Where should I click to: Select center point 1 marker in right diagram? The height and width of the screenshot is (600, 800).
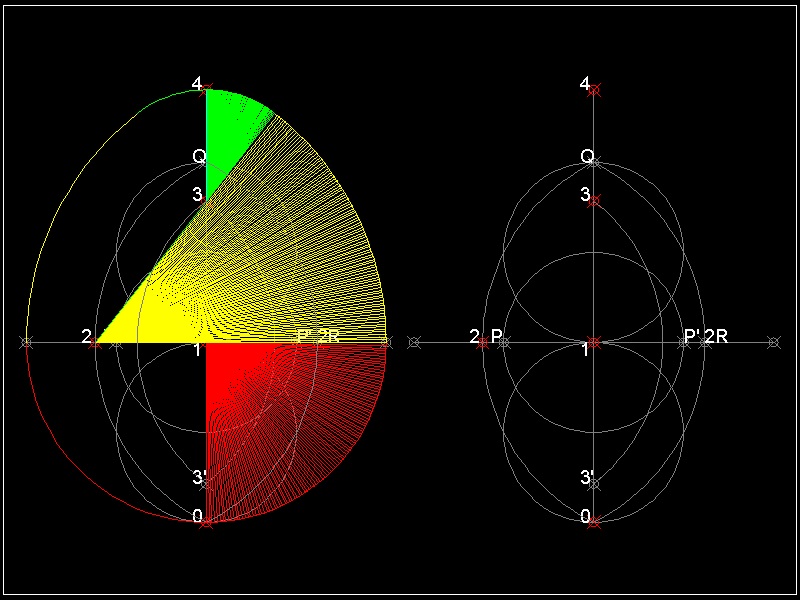click(x=594, y=342)
